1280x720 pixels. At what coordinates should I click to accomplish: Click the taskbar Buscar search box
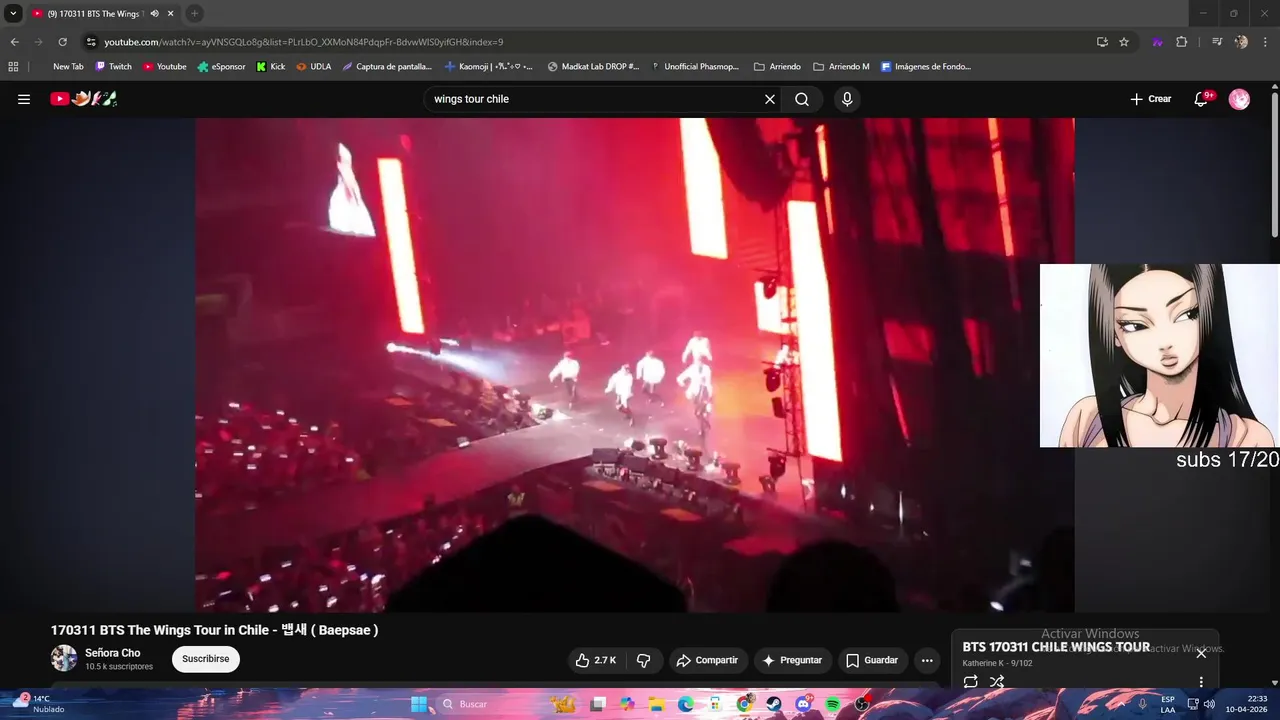coord(488,704)
